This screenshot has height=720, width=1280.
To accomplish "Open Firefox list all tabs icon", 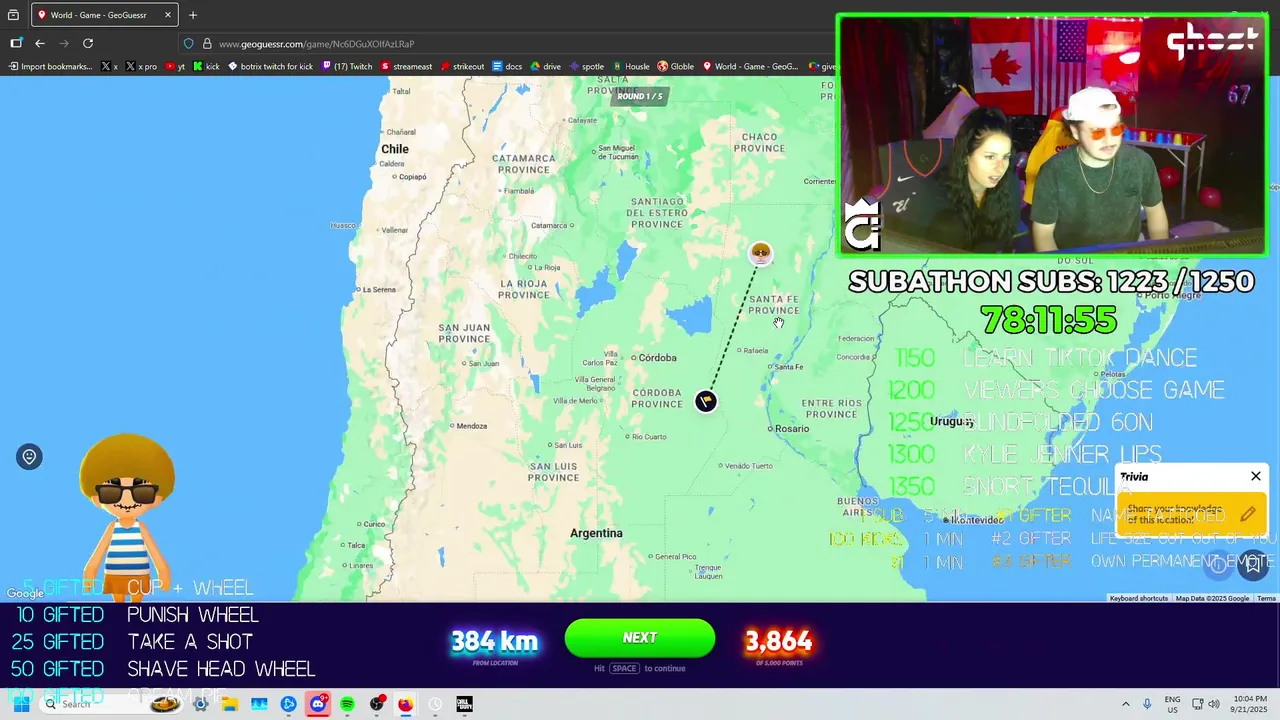I will [13, 15].
